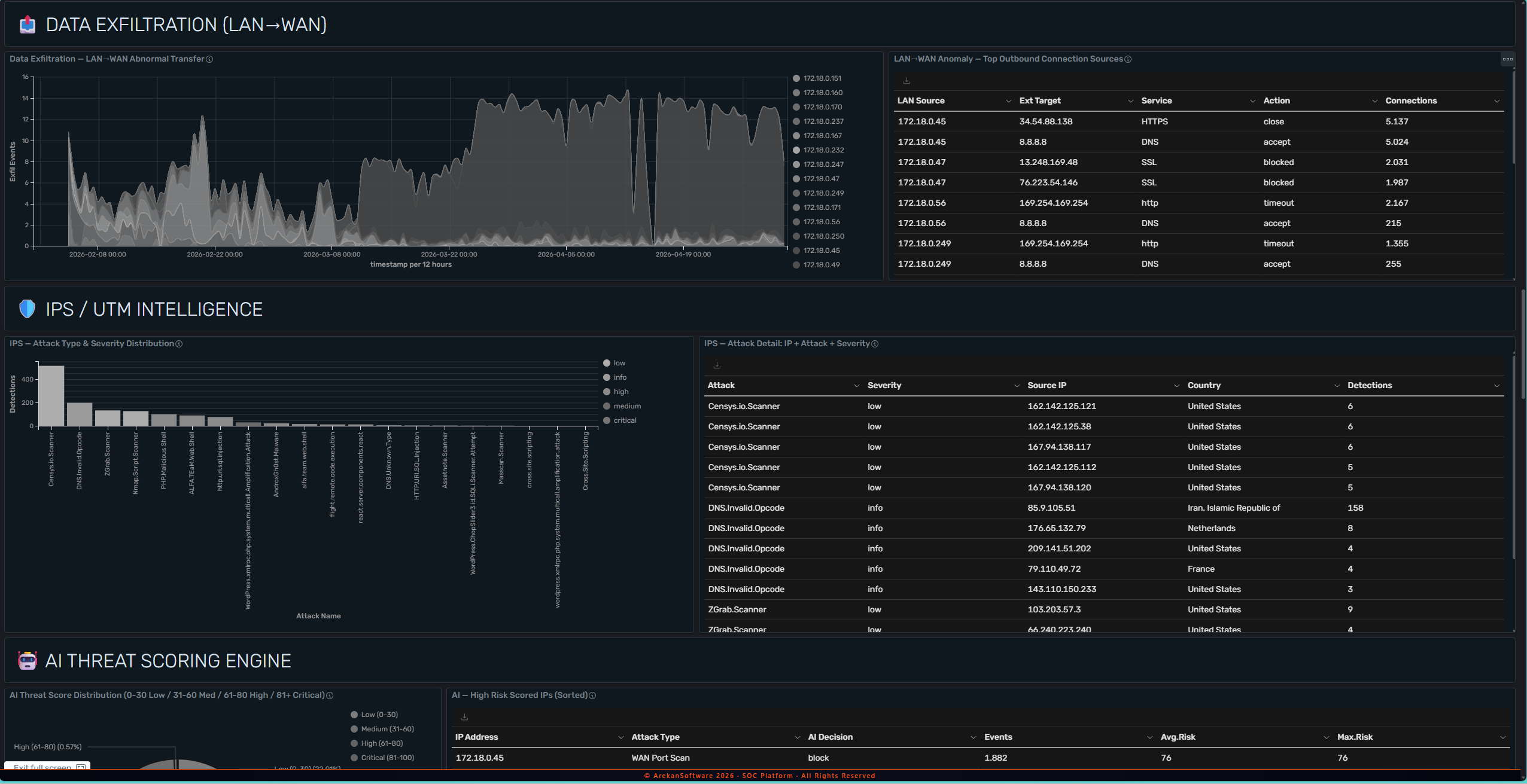Click the Connections value '5.024'
The image size is (1527, 784).
coord(1397,142)
